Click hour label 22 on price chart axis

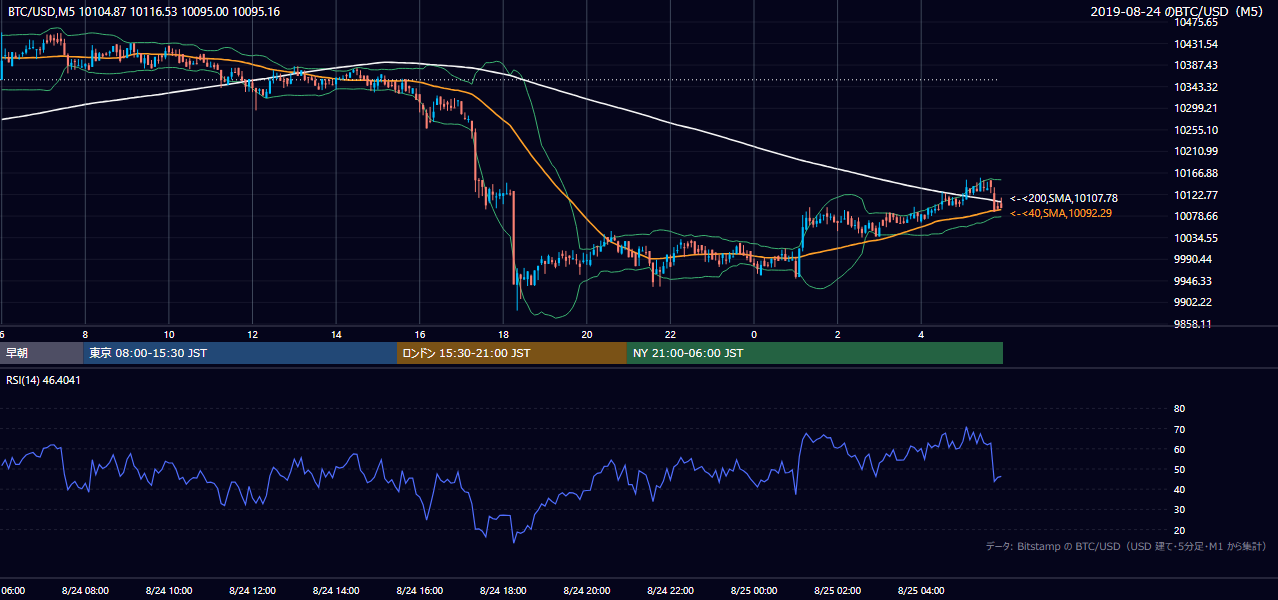click(670, 334)
